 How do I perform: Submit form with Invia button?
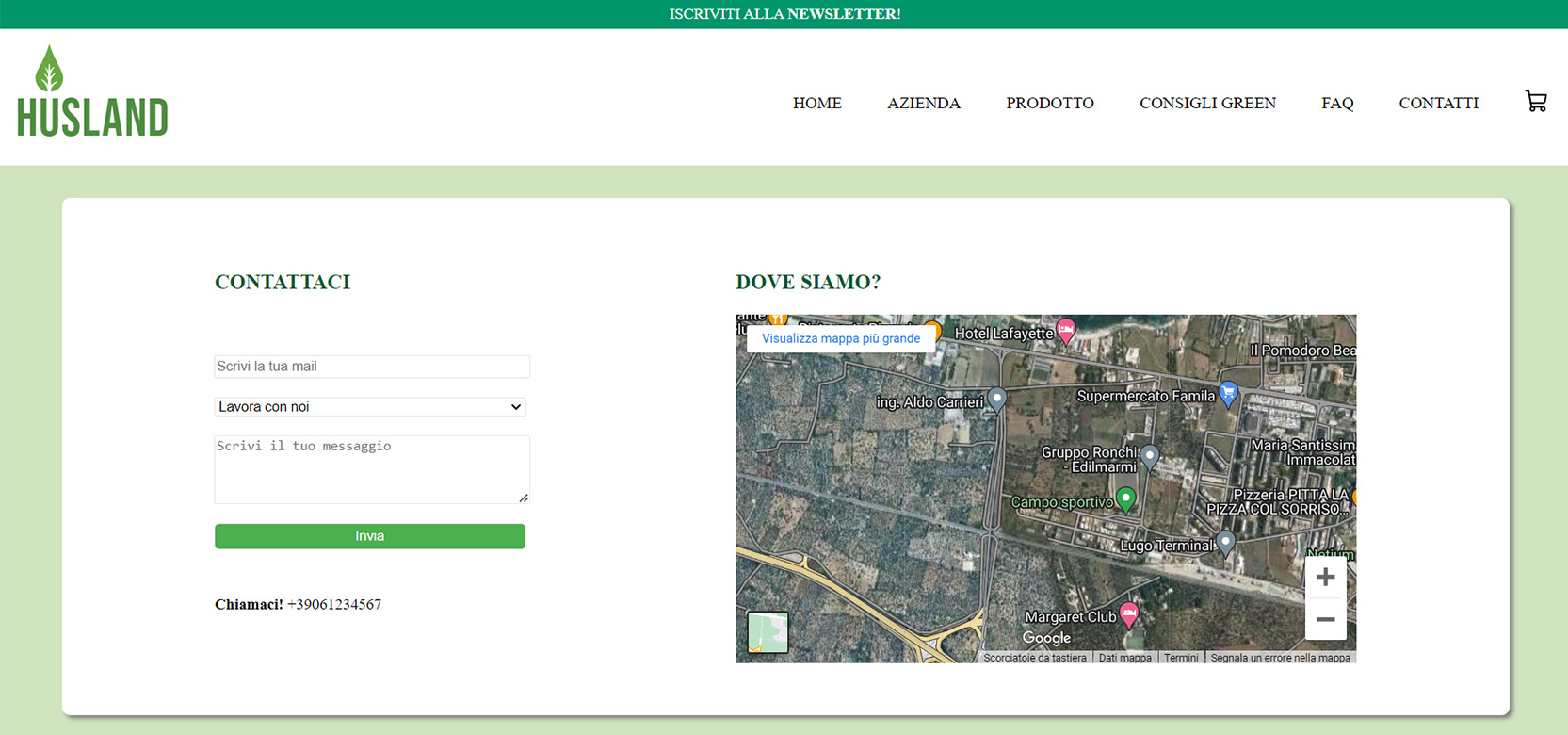click(370, 536)
